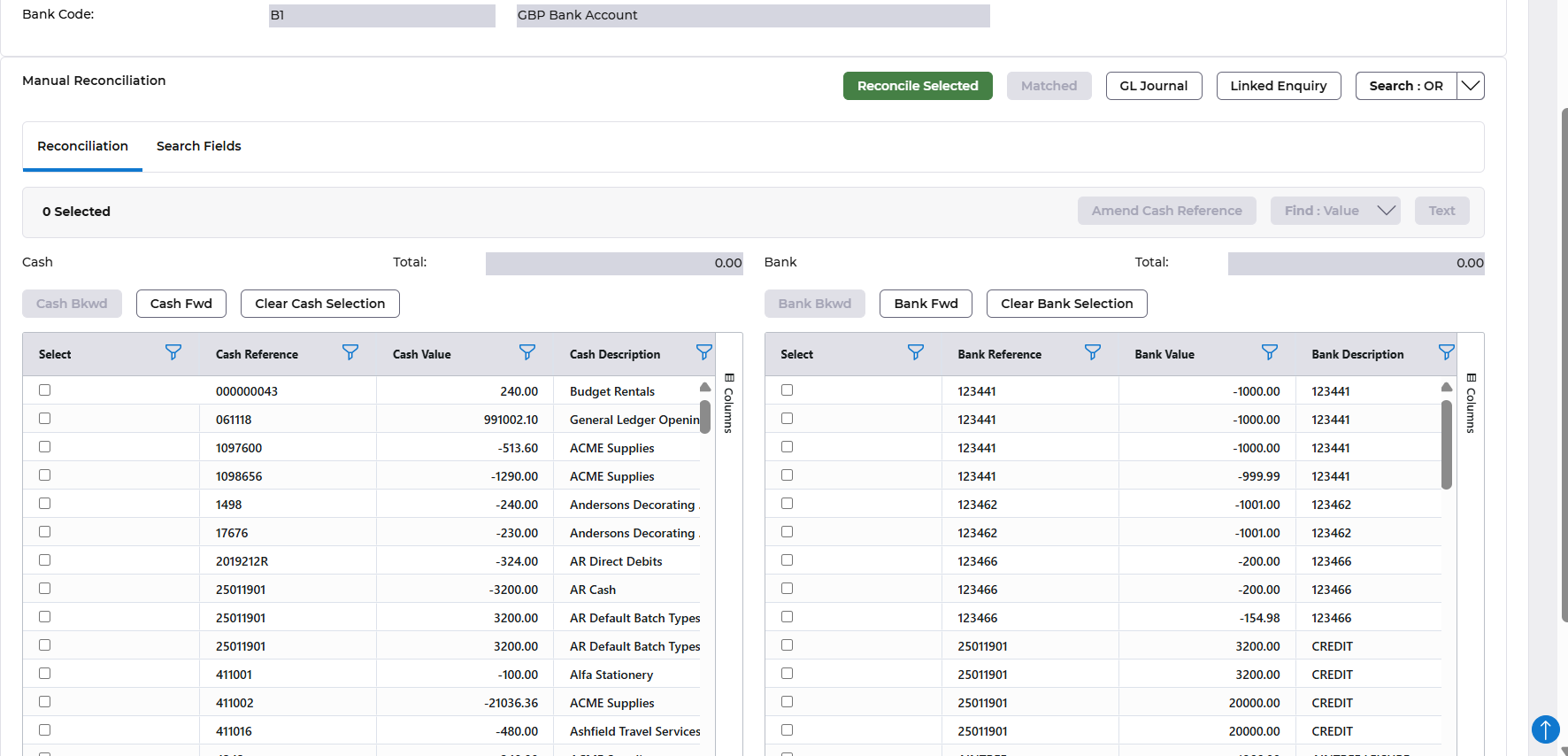Click the Bank Value filter funnel
Screen dimensions: 1568x756
pyautogui.click(x=1270, y=353)
